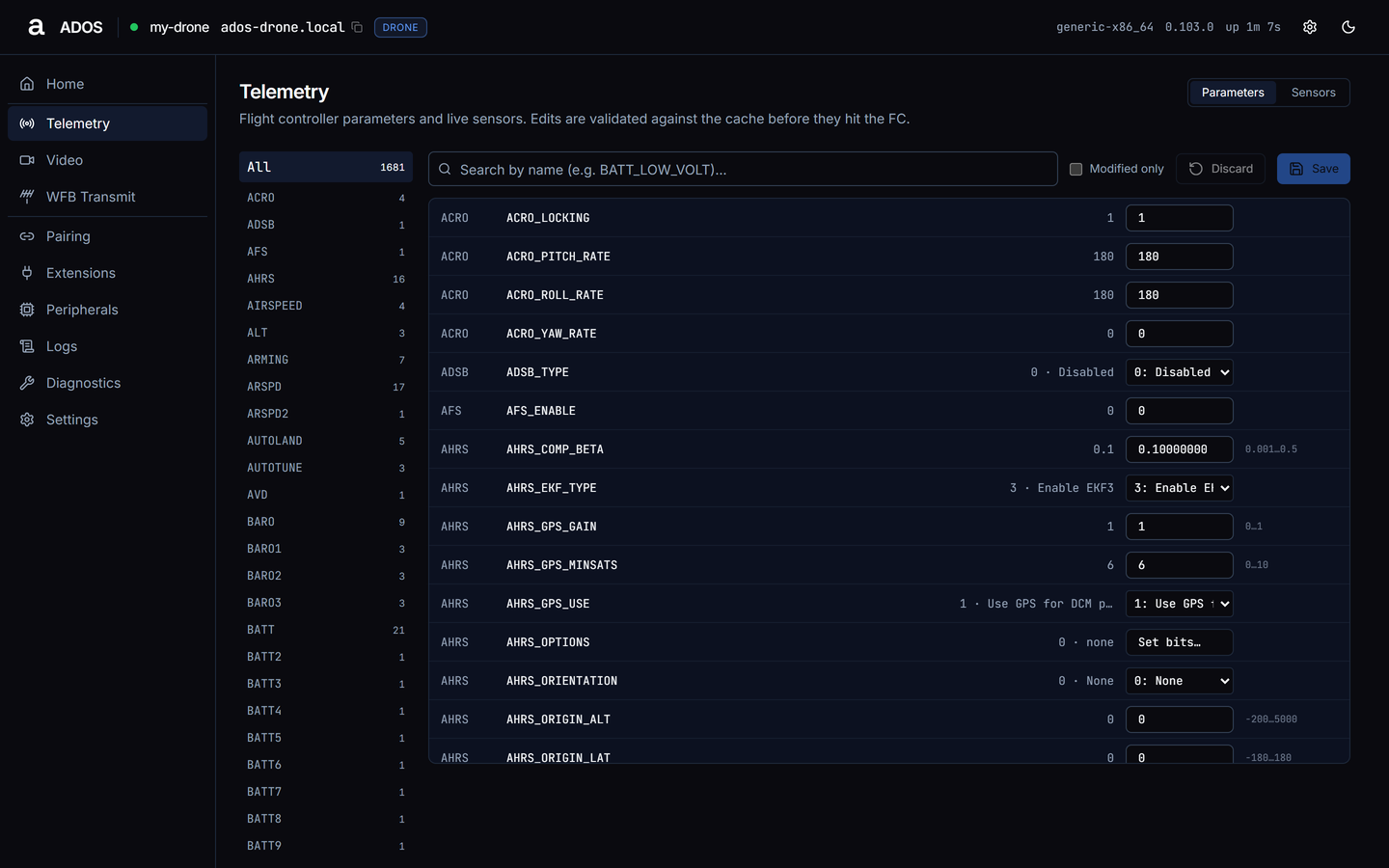This screenshot has width=1389, height=868.
Task: Select Telemetry in the sidebar
Action: click(107, 123)
